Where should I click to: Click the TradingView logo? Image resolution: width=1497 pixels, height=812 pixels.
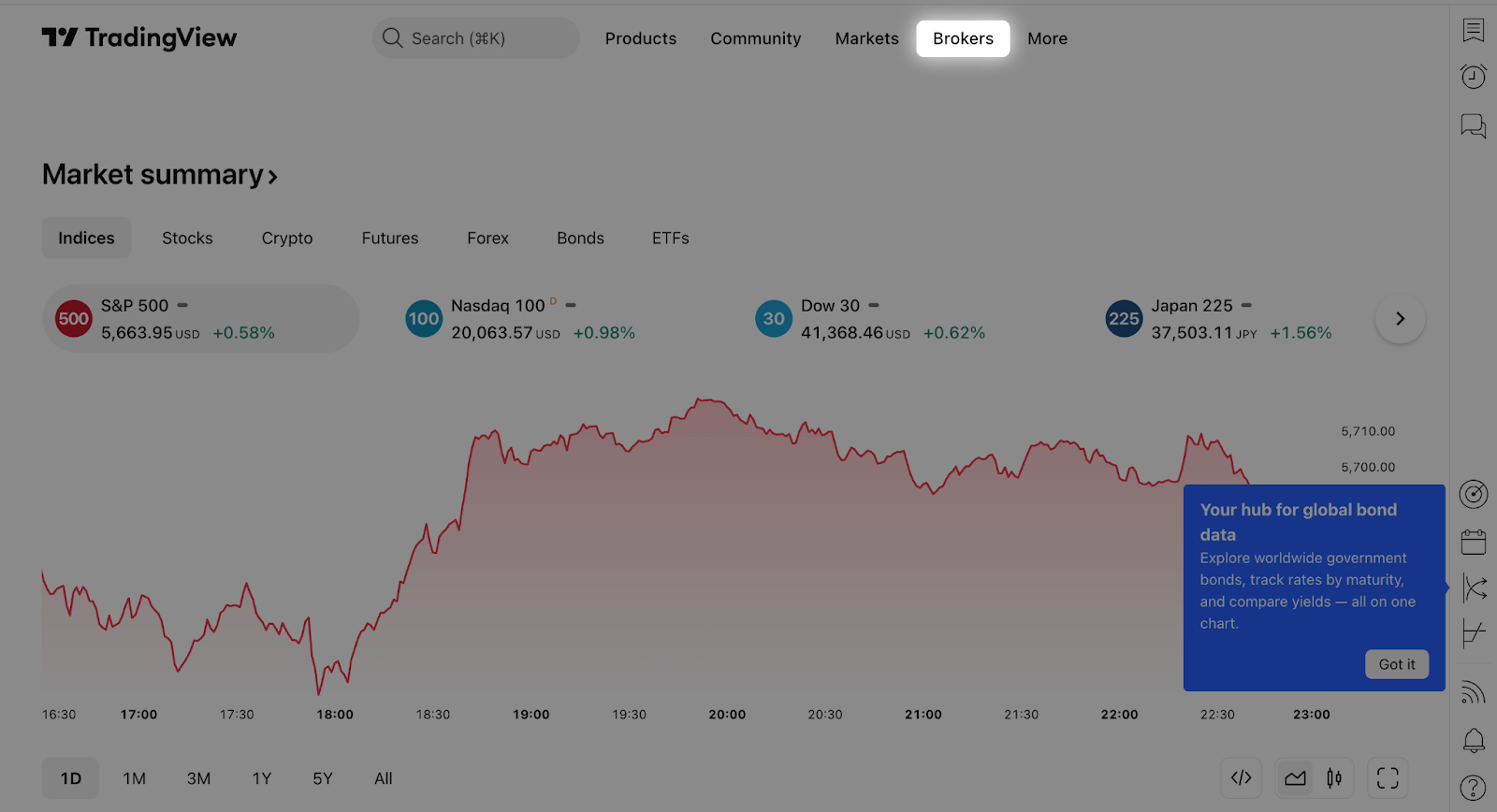(139, 37)
